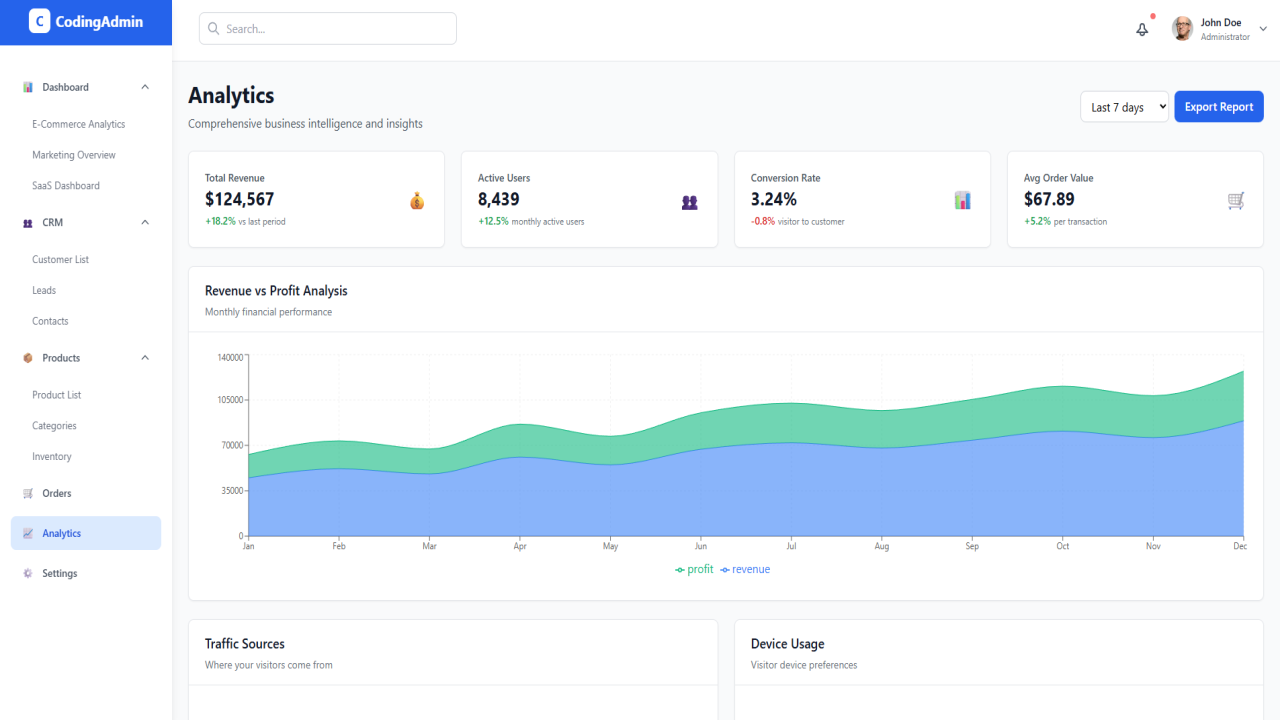Viewport: 1280px width, 720px height.
Task: Click the notification bell icon
Action: (x=1142, y=29)
